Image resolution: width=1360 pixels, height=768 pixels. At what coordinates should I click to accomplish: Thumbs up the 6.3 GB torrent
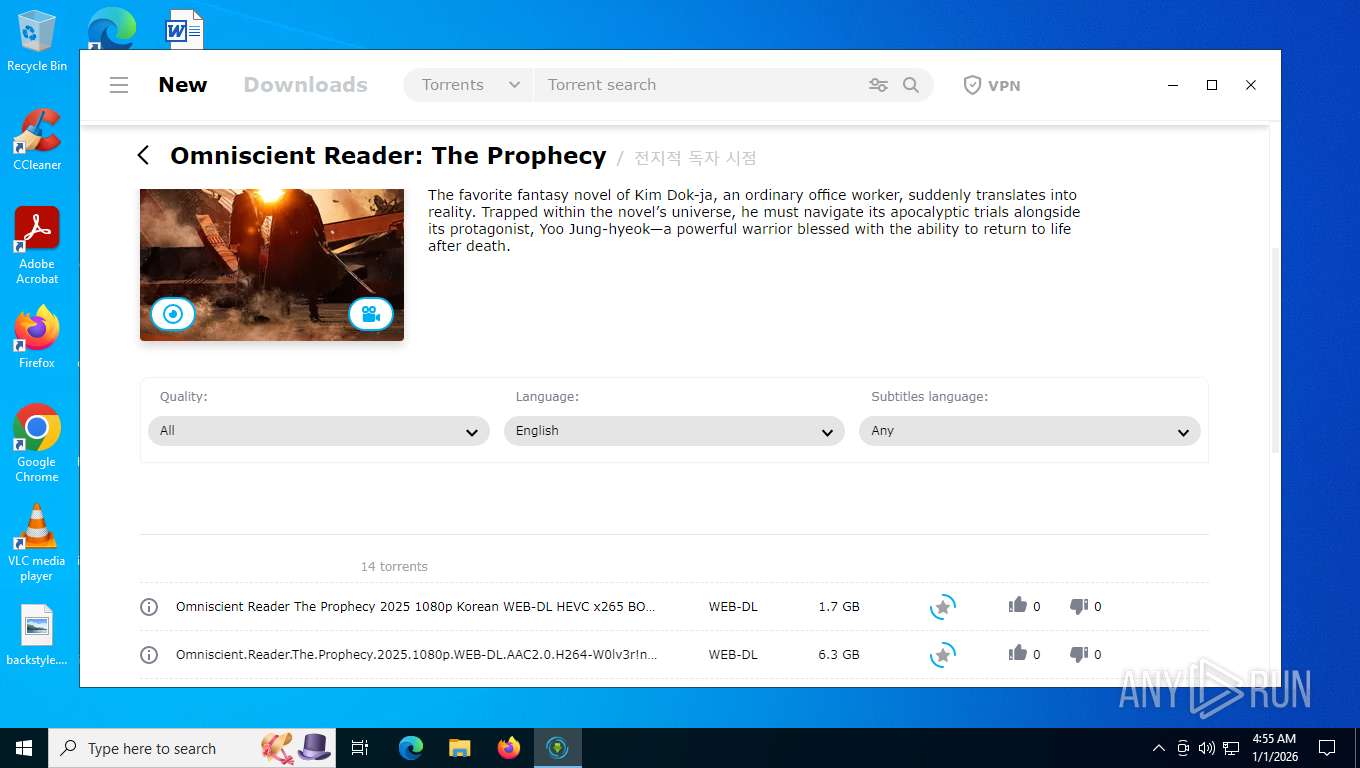(1018, 653)
